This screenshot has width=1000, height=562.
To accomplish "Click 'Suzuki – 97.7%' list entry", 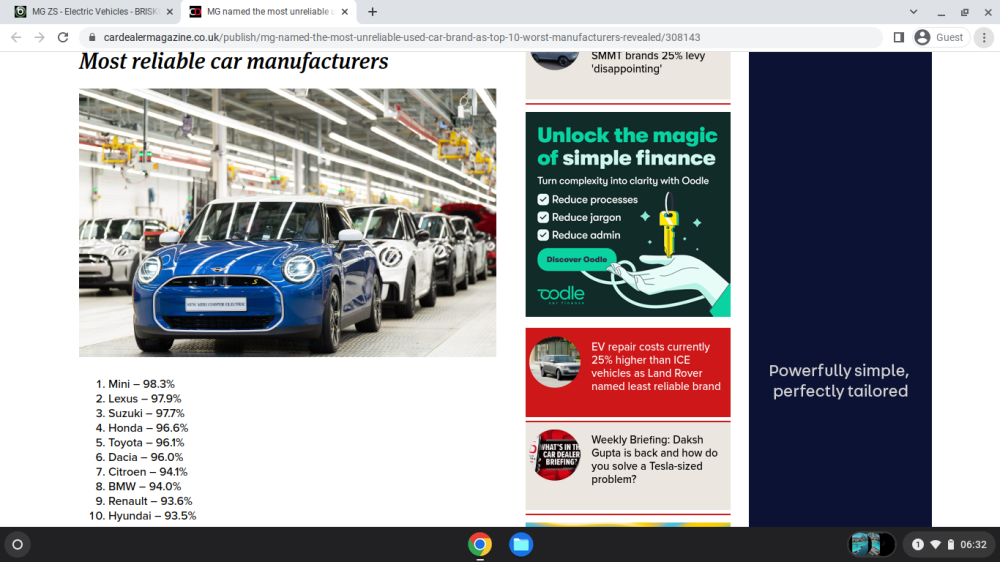I will click(x=146, y=413).
